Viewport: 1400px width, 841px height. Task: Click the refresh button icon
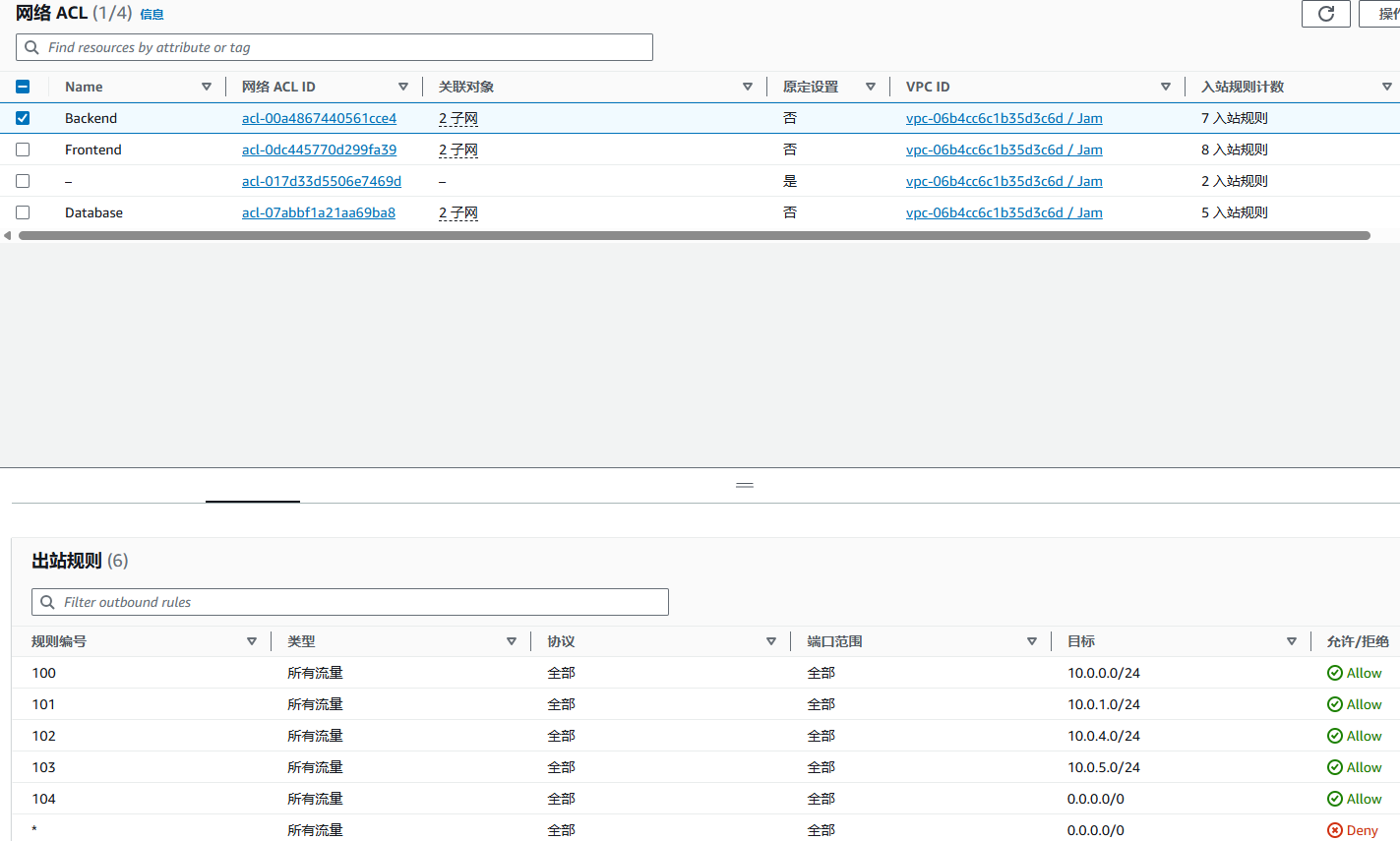pyautogui.click(x=1326, y=14)
